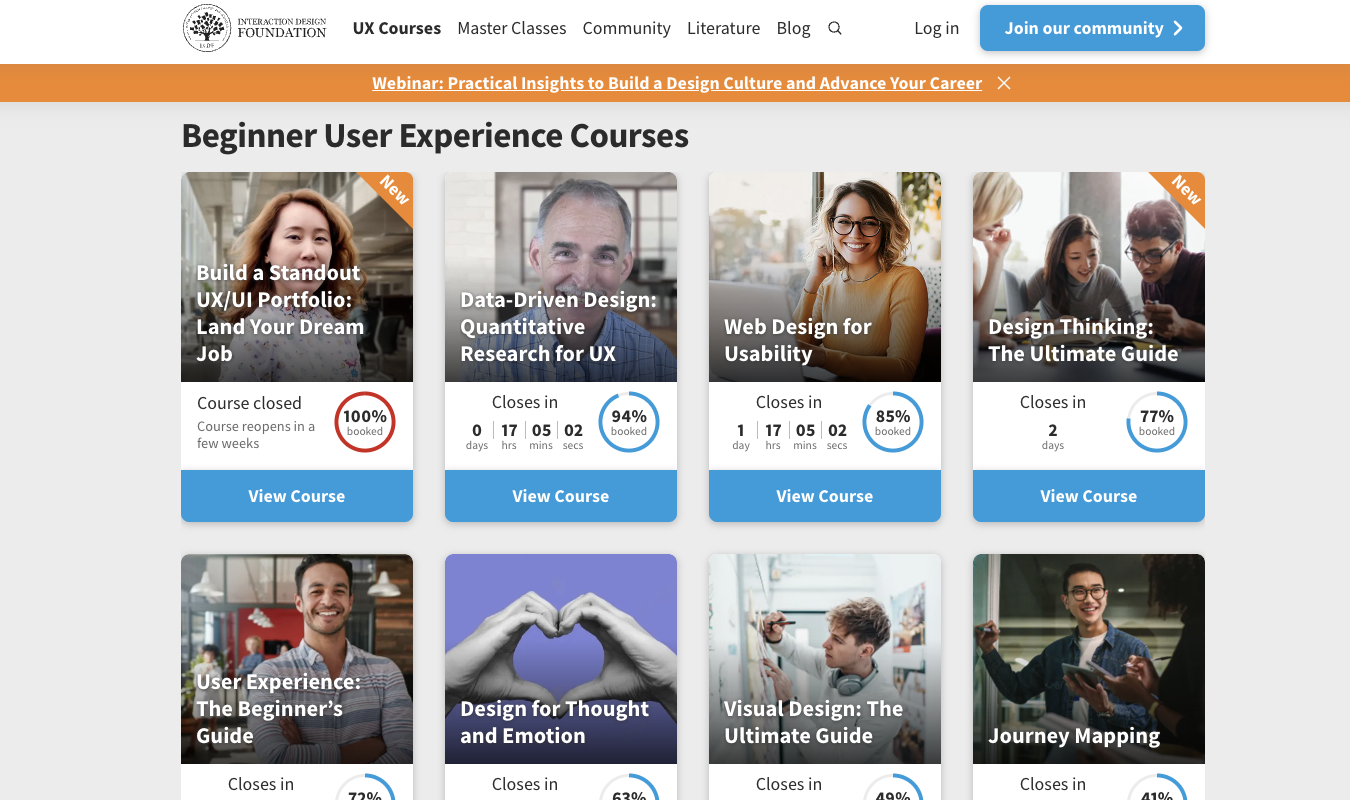1350x800 pixels.
Task: Open the Master Classes section
Action: point(511,28)
